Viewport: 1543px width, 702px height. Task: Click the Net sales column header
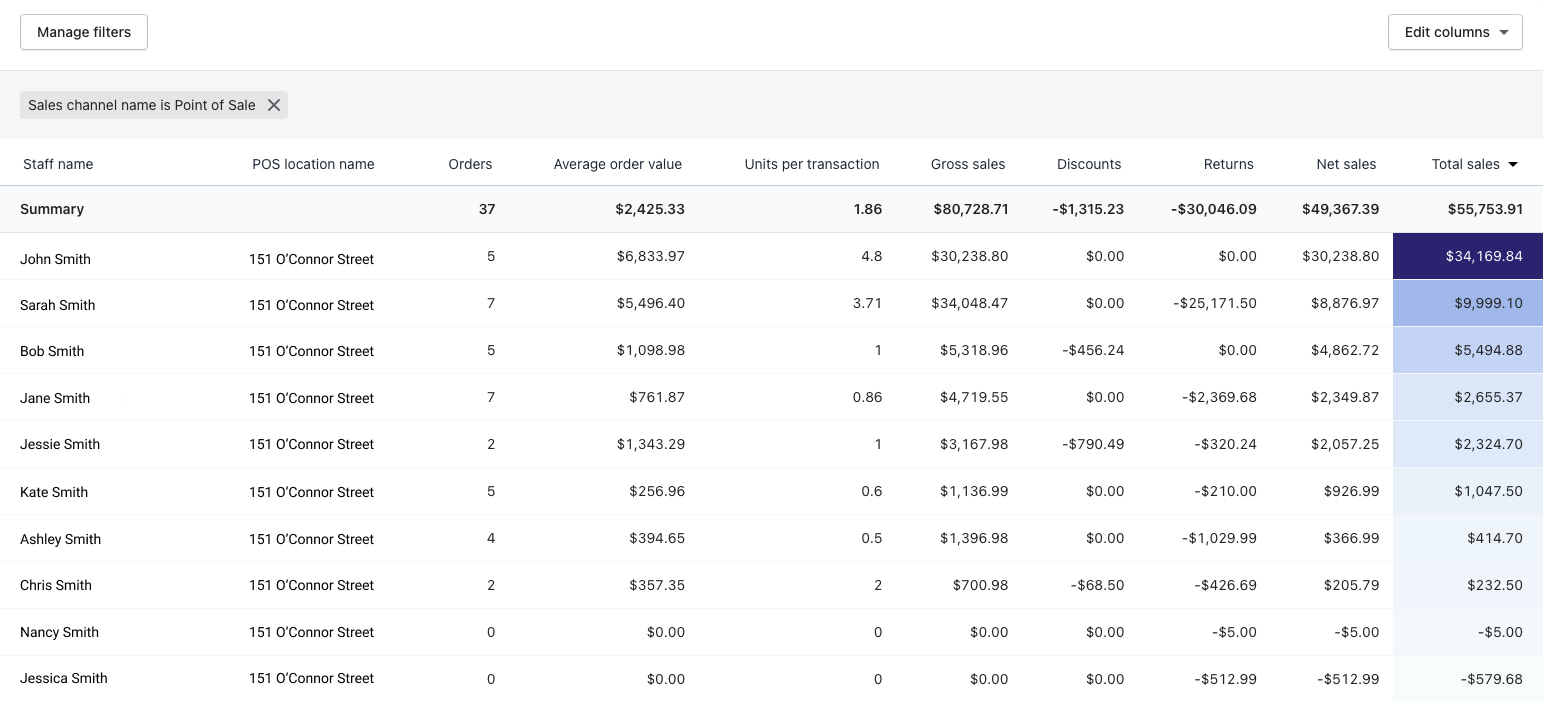1346,164
